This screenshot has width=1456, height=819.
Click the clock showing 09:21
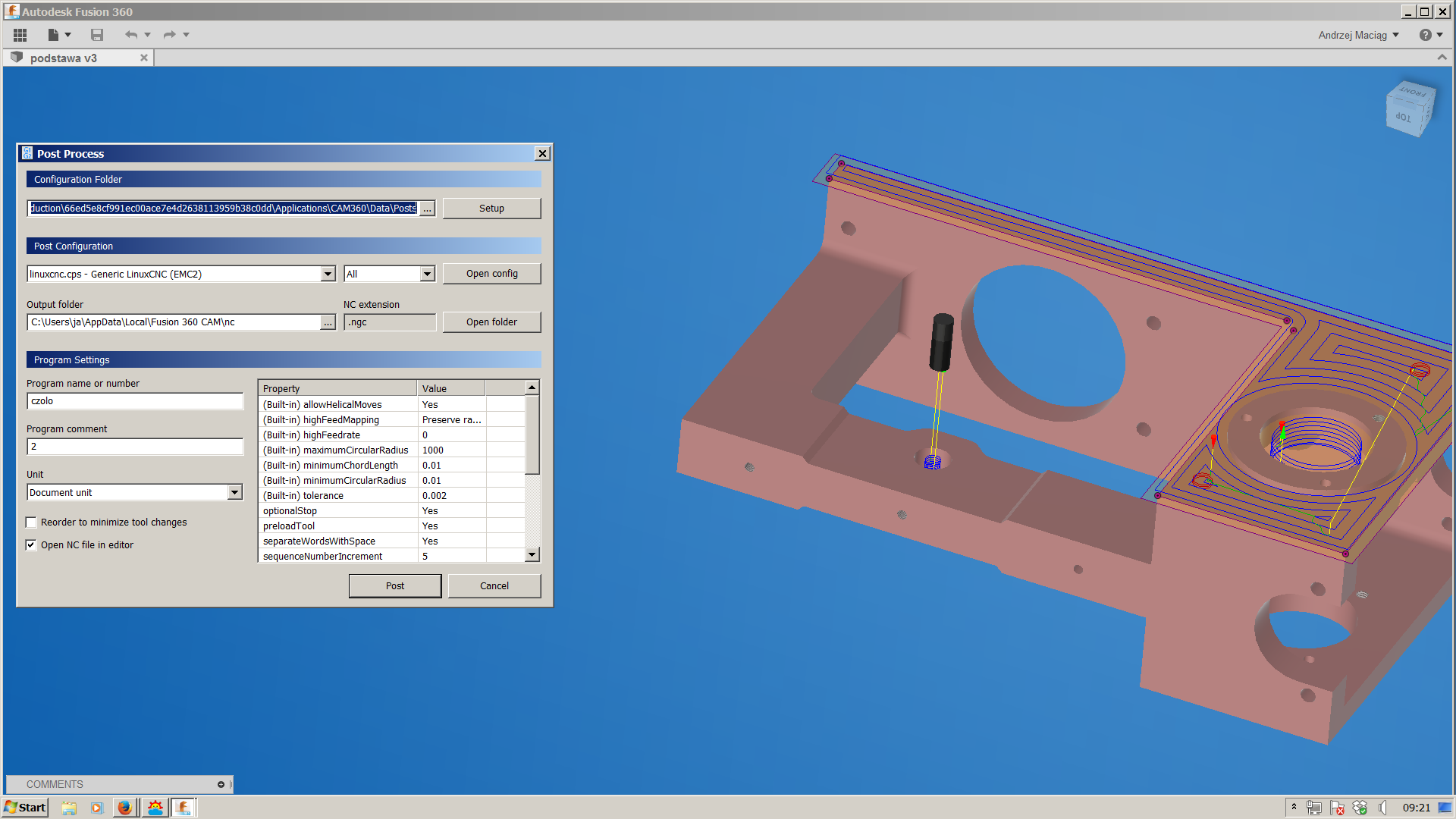1416,808
